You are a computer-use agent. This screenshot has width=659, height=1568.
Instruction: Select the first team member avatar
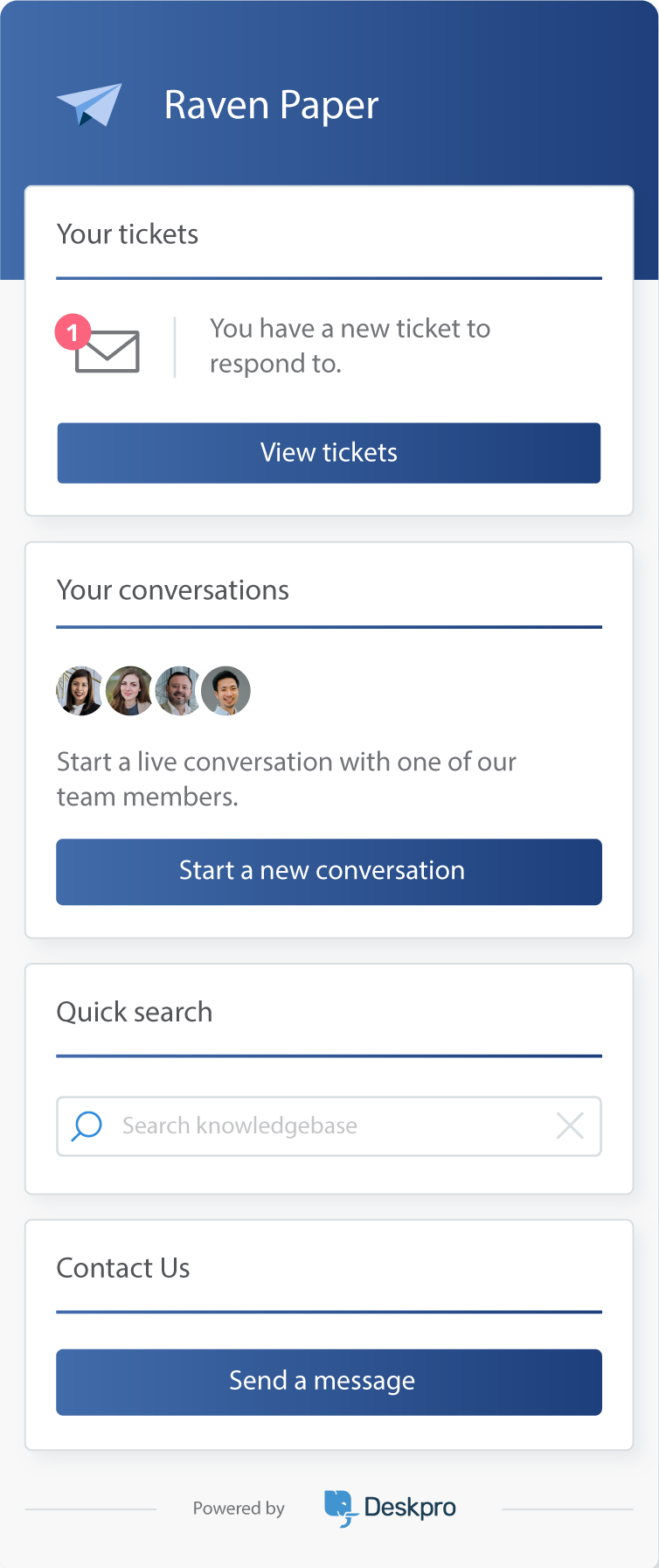click(x=80, y=691)
